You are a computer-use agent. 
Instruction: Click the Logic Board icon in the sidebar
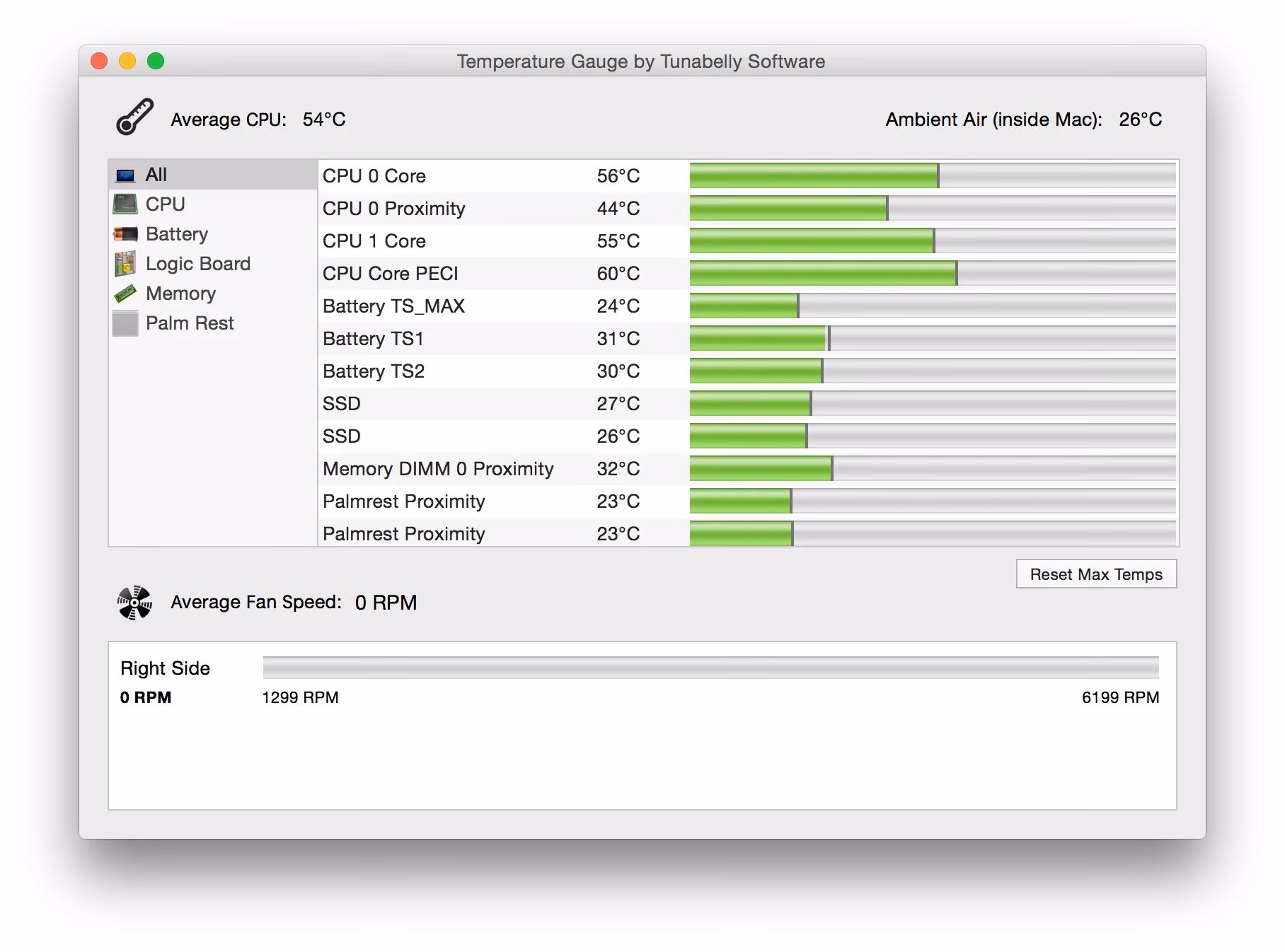tap(125, 263)
